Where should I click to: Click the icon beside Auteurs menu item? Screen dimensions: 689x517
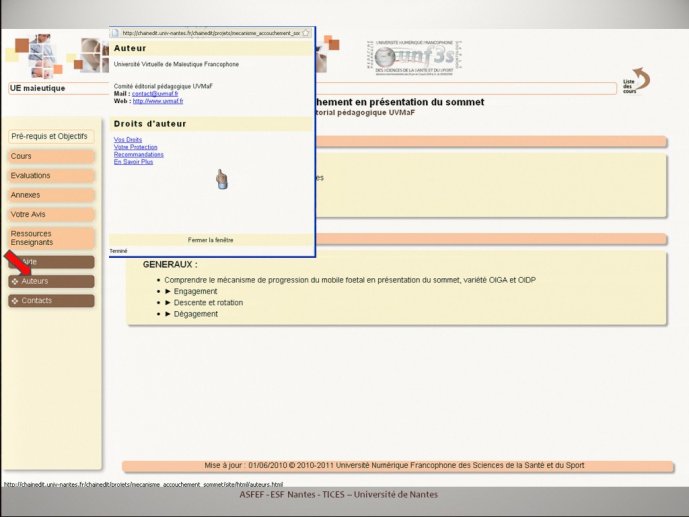[15, 281]
